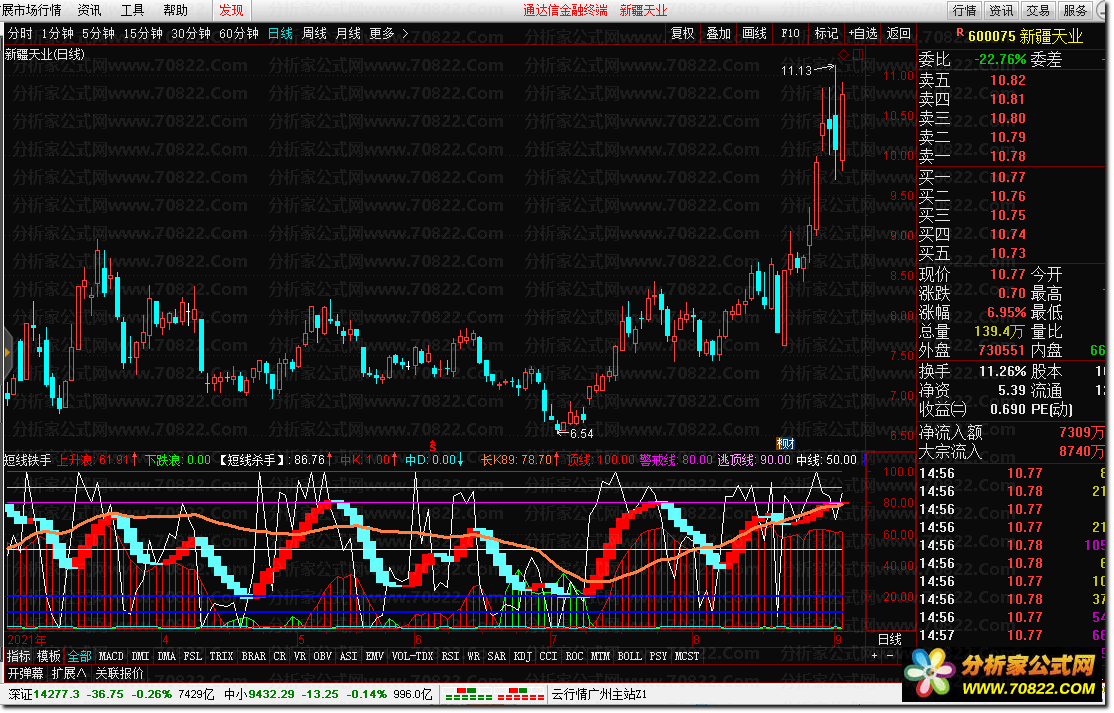Select the 5分钟 period
This screenshot has width=1114, height=713.
pyautogui.click(x=98, y=33)
